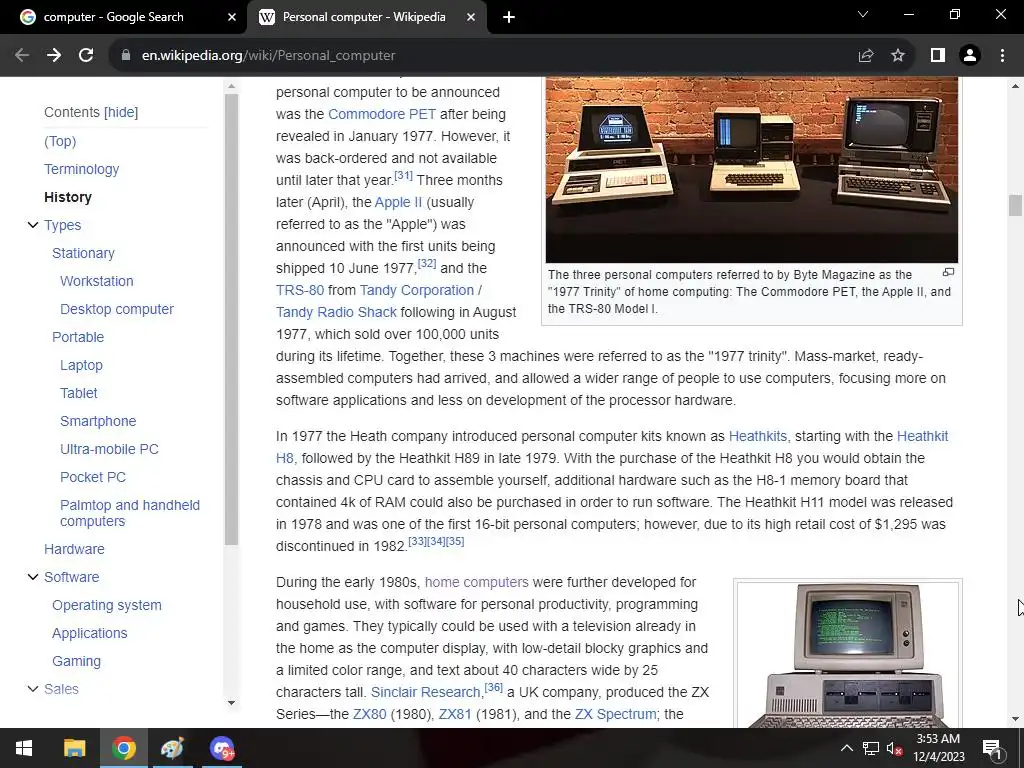
Task: Collapse the Software section in contents
Action: pos(33,577)
